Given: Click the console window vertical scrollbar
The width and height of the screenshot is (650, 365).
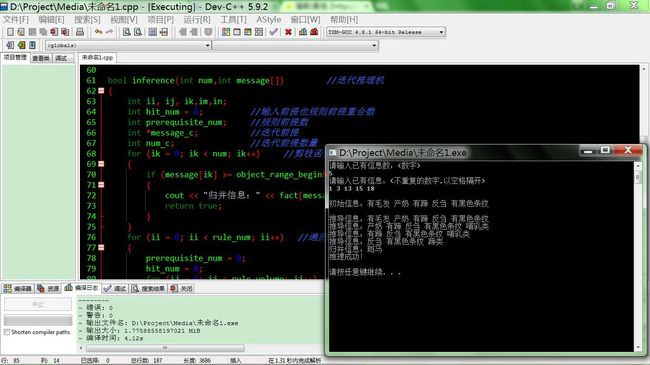Looking at the screenshot, I should tap(638, 256).
